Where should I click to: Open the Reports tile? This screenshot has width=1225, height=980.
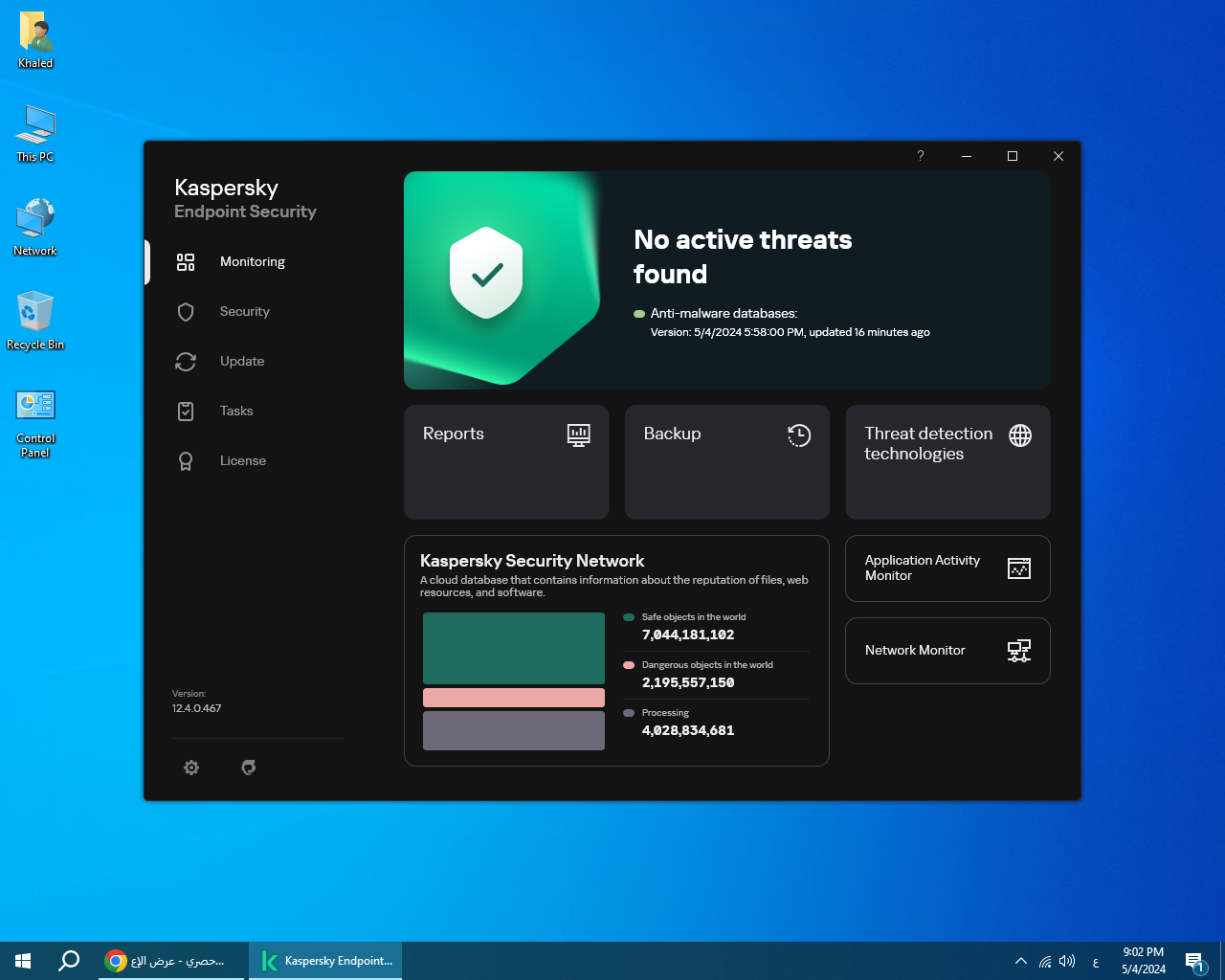506,462
